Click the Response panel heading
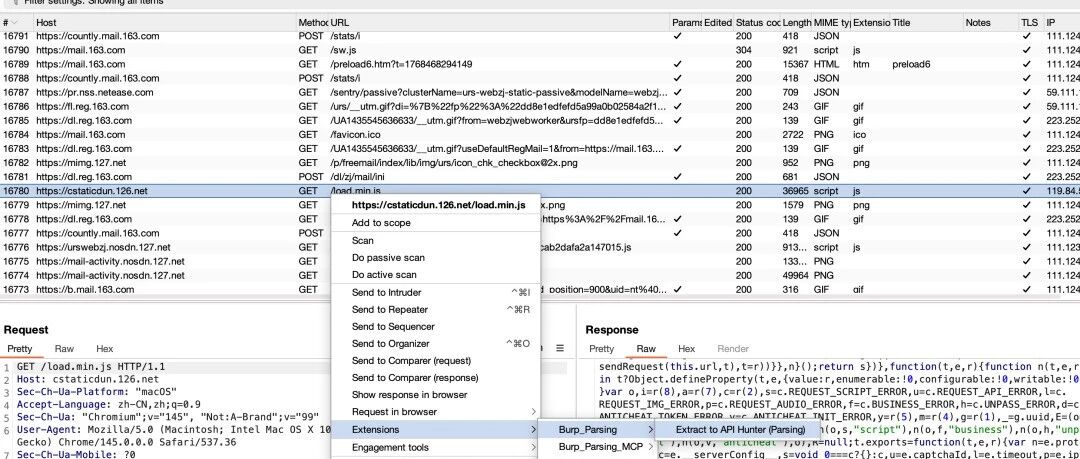Screen dimensions: 1080x459 (612, 329)
